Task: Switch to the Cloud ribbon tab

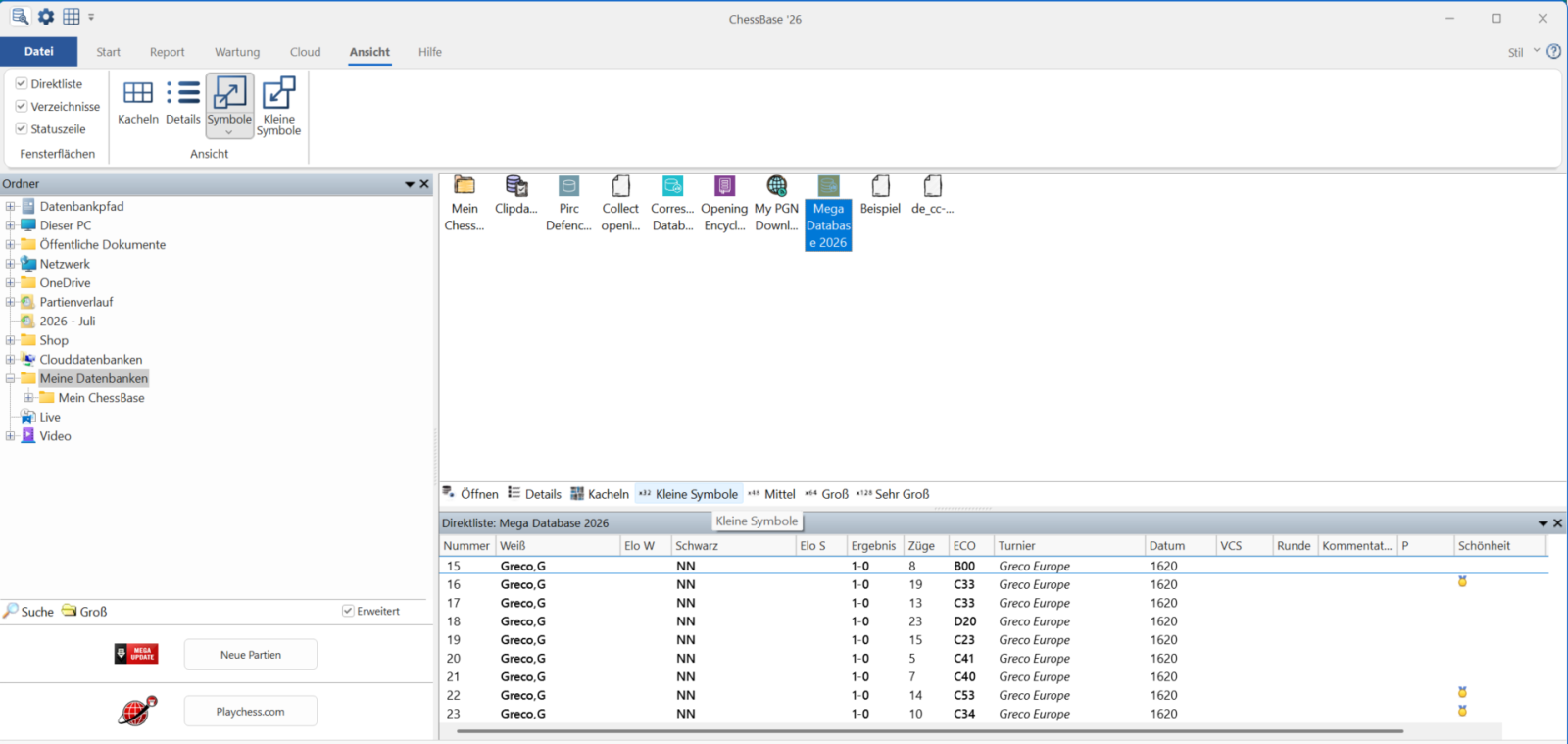Action: pyautogui.click(x=305, y=52)
